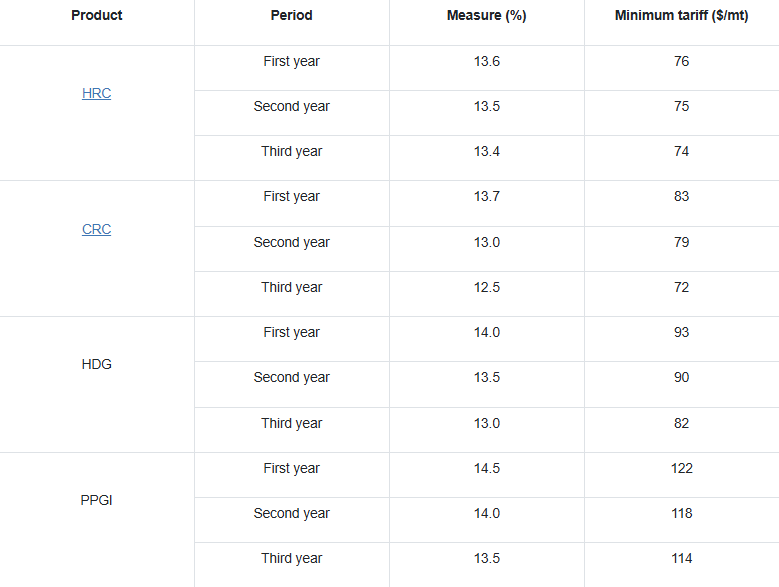Click HRC first year measure 13.6
The width and height of the screenshot is (779, 587).
pyautogui.click(x=487, y=61)
